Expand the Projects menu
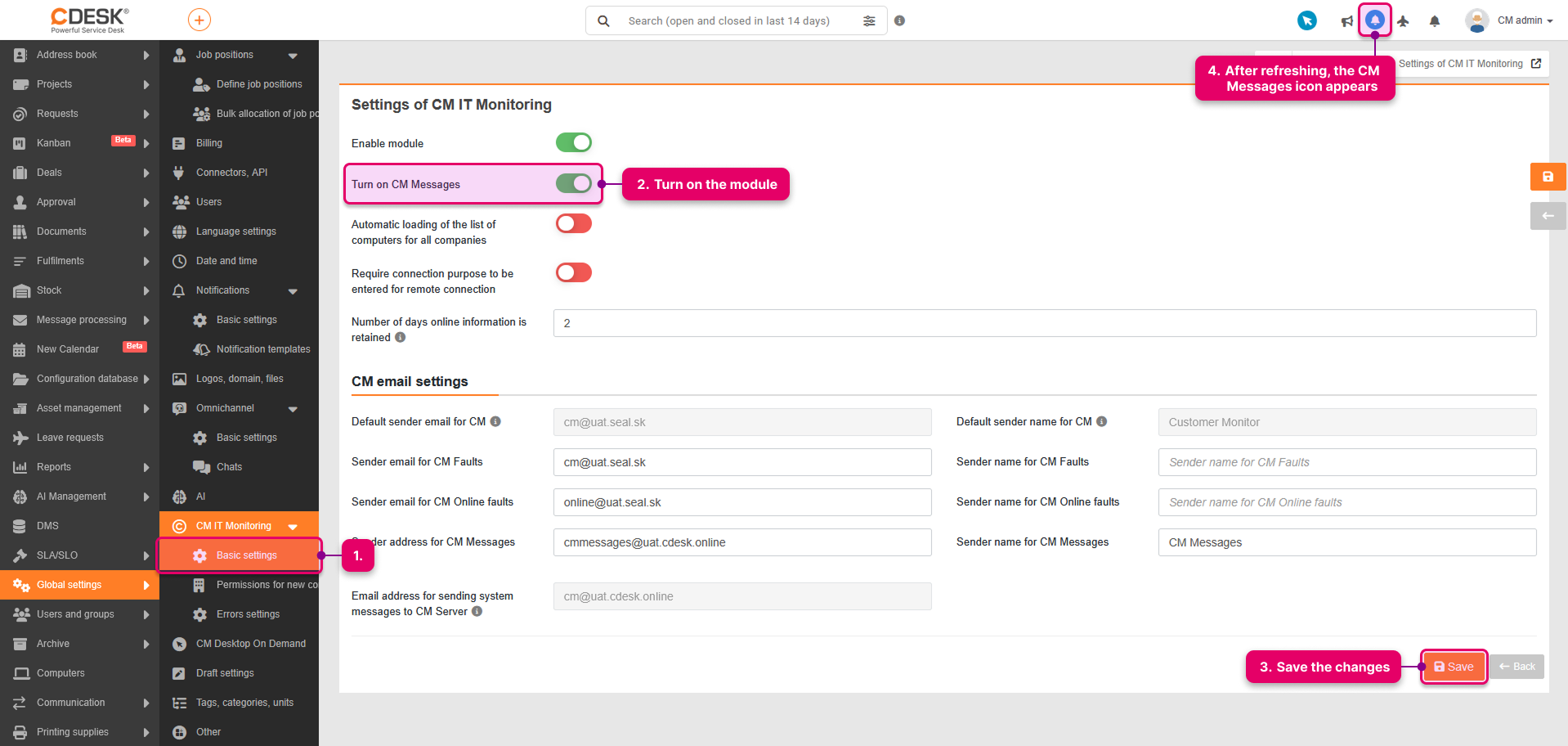Viewport: 1568px width, 746px height. point(146,84)
